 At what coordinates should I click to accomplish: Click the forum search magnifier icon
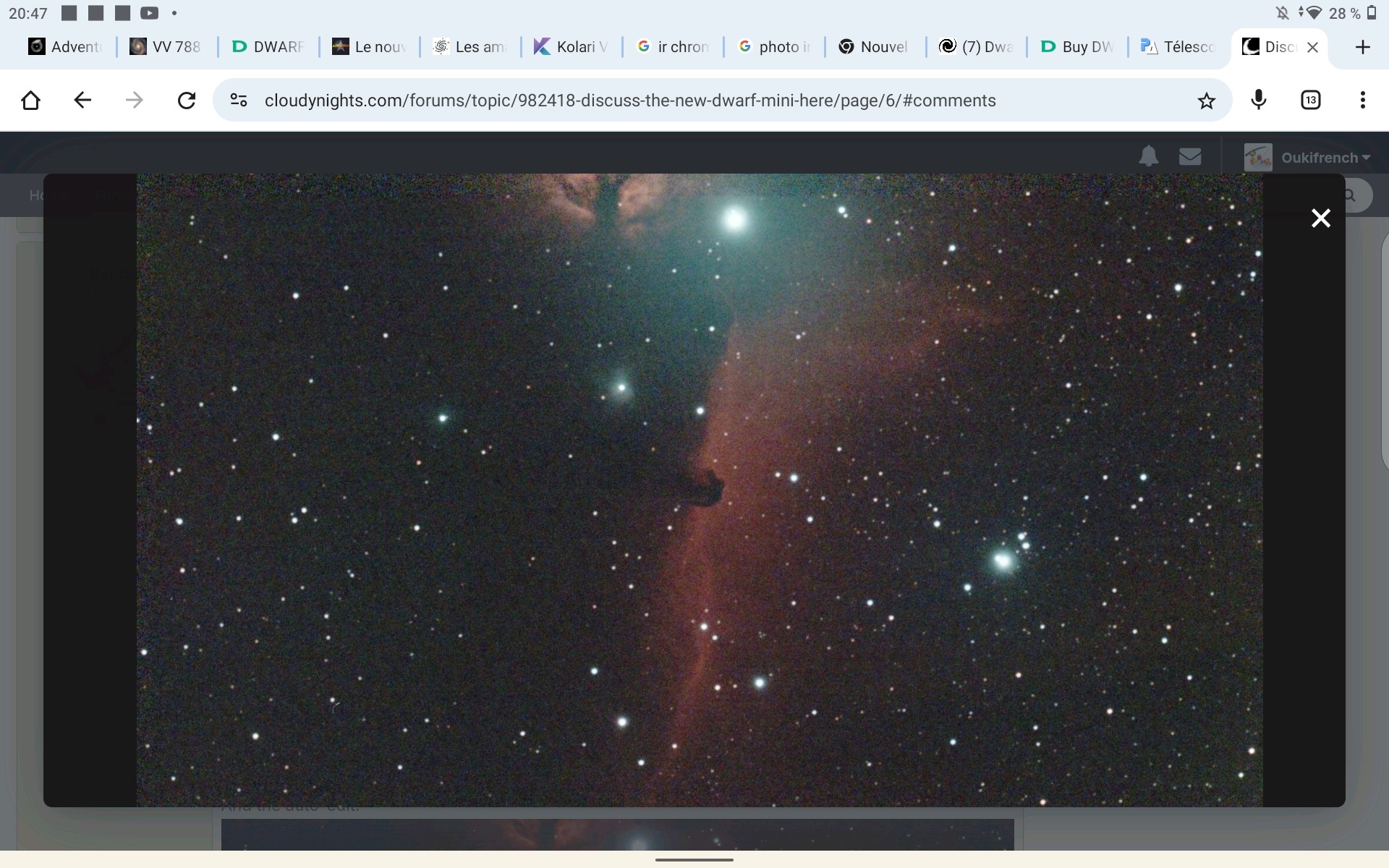pyautogui.click(x=1350, y=195)
